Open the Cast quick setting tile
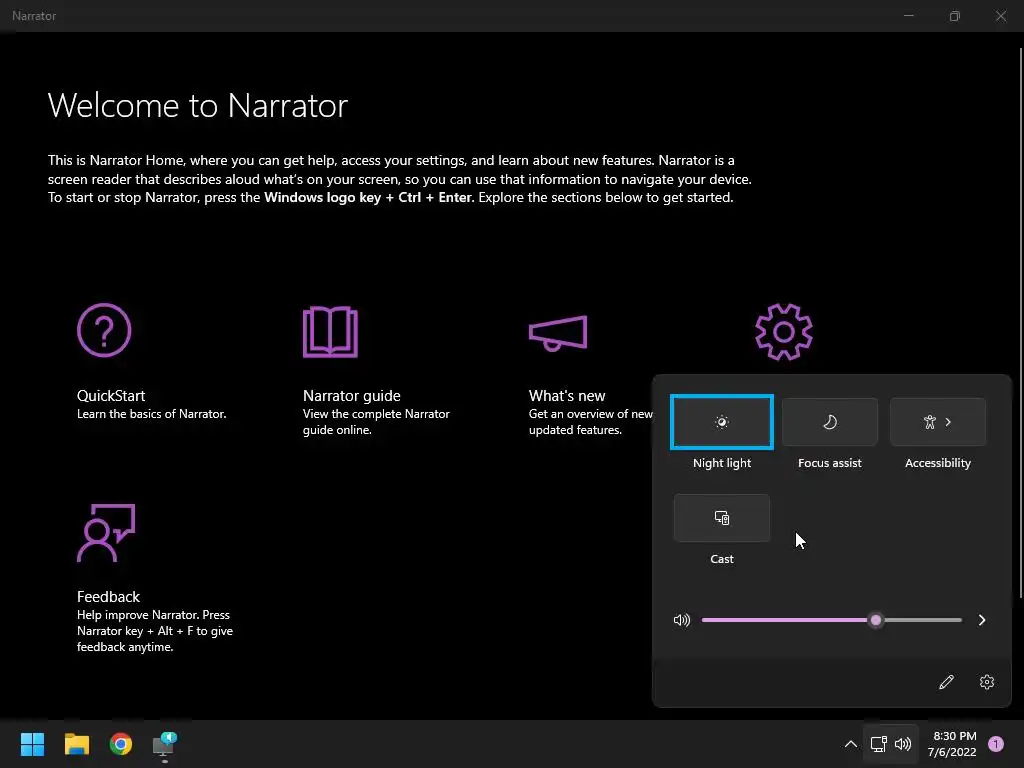The image size is (1024, 768). click(722, 518)
